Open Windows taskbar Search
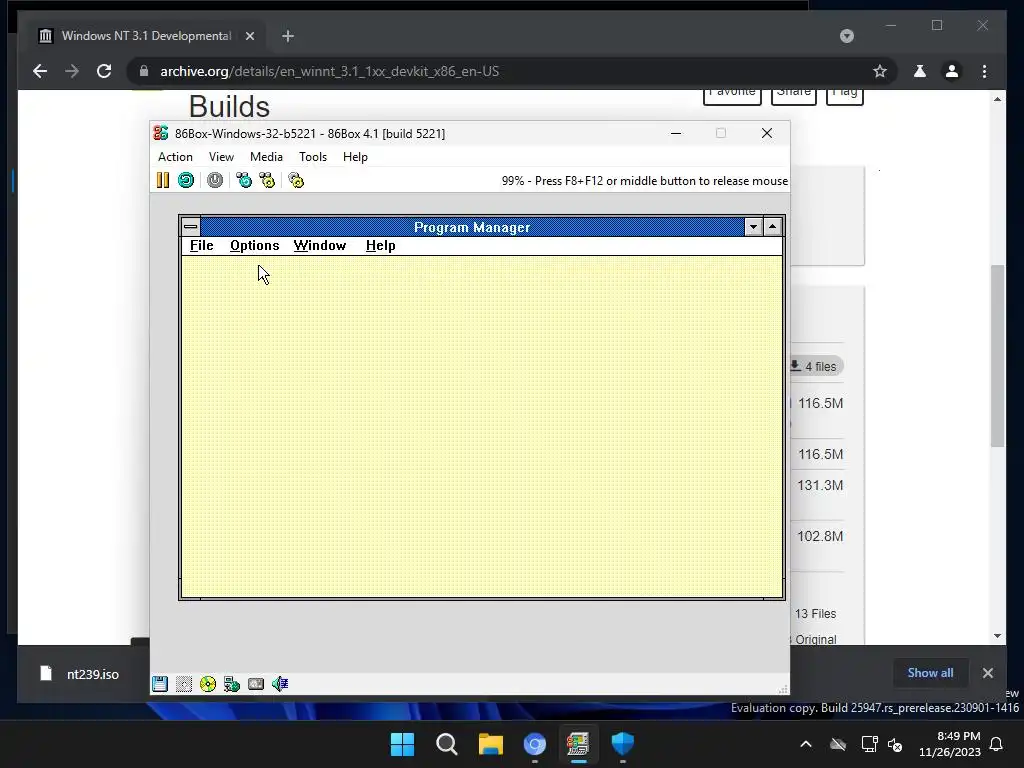 click(x=447, y=744)
